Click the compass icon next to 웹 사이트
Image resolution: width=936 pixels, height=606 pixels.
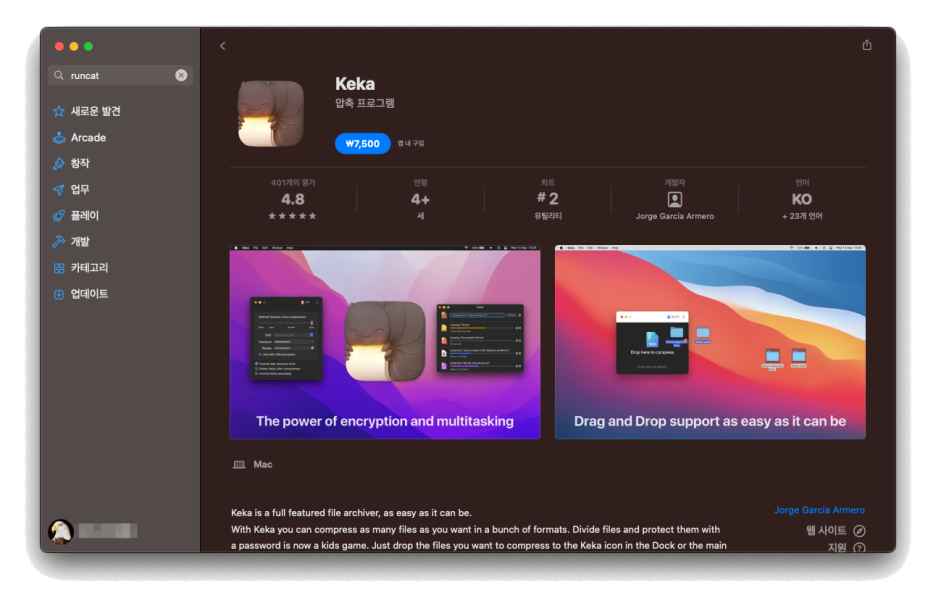coord(860,531)
